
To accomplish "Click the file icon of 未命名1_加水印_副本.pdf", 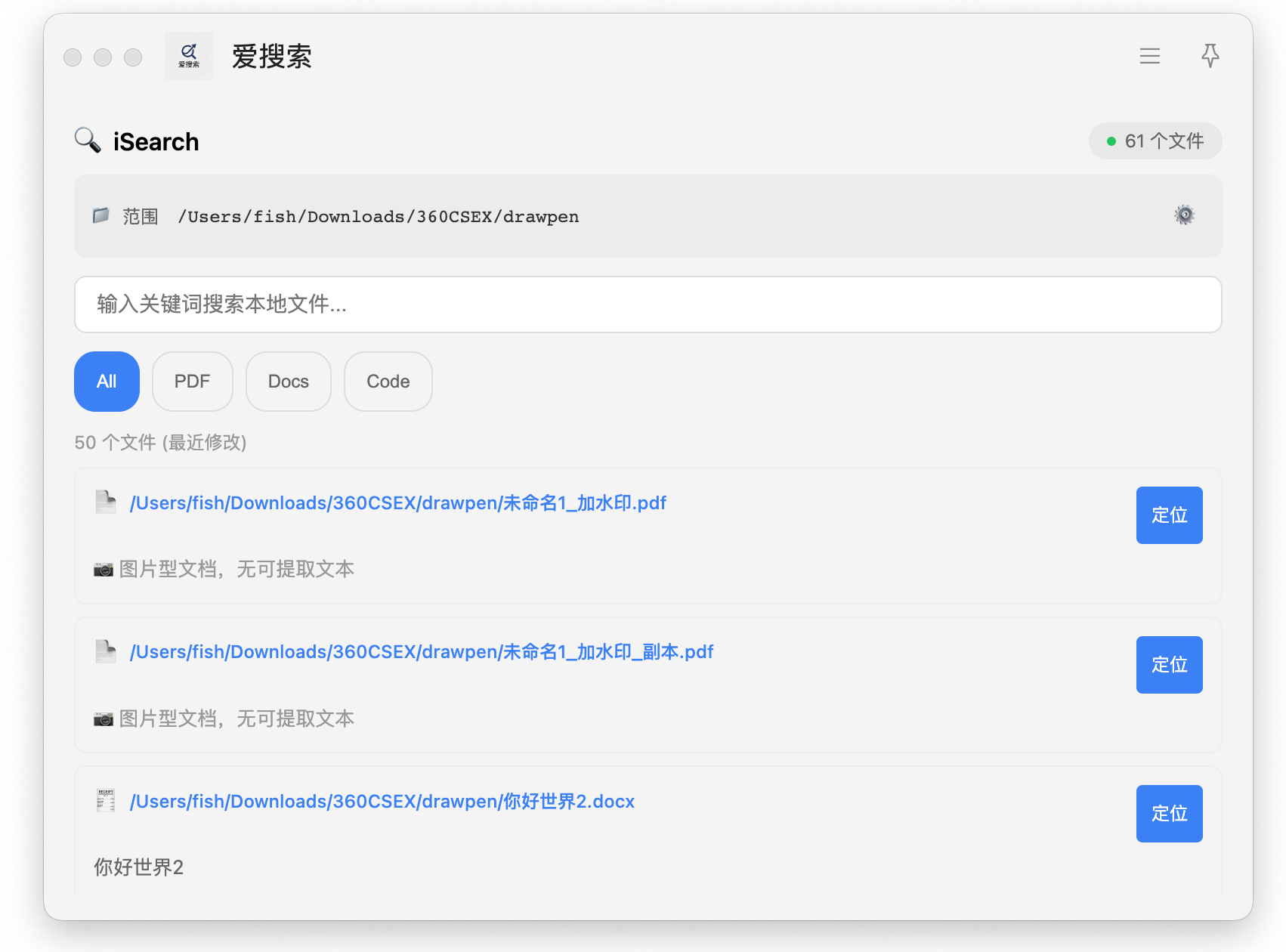I will 106,651.
